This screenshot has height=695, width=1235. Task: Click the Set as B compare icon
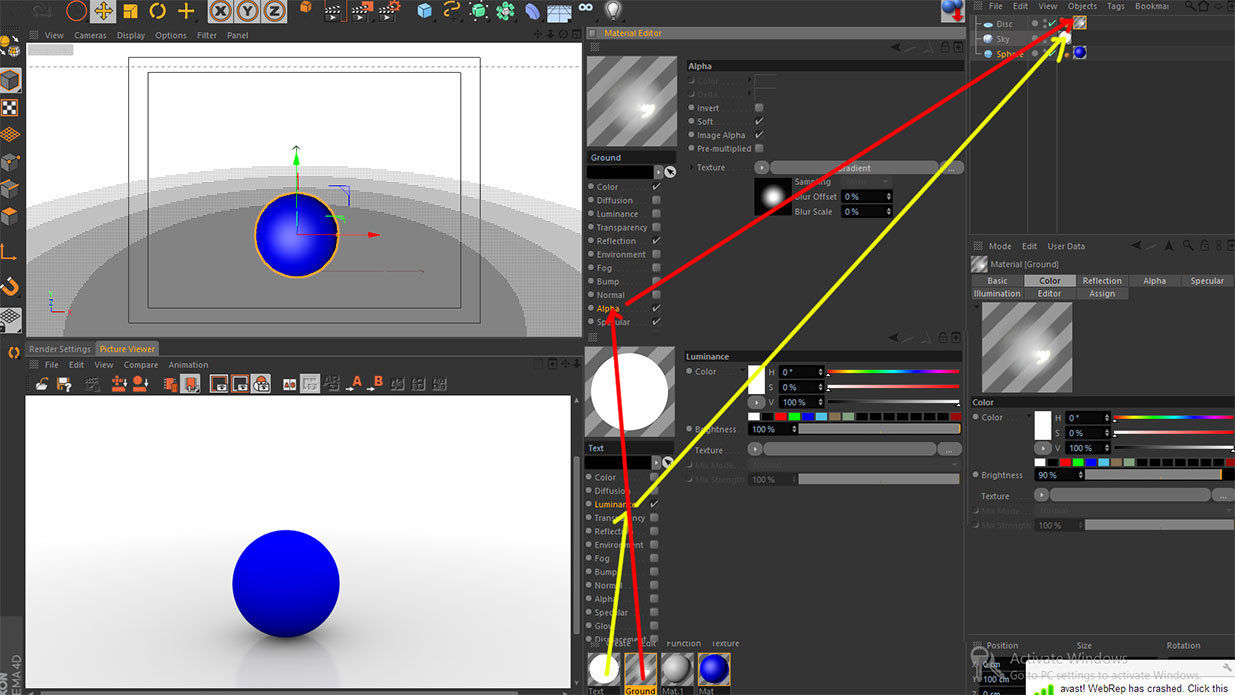(377, 383)
